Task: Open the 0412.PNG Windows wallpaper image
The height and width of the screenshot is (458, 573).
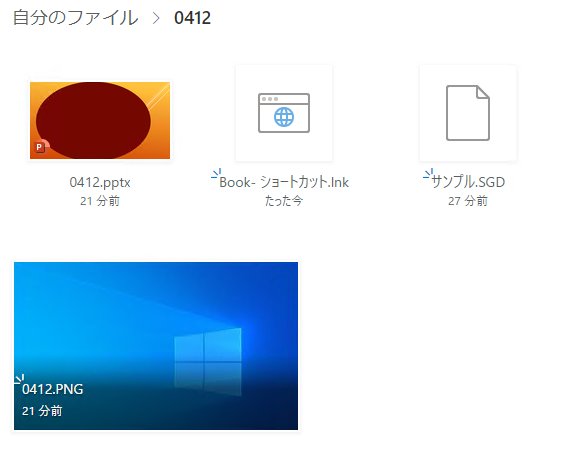Action: click(x=156, y=346)
